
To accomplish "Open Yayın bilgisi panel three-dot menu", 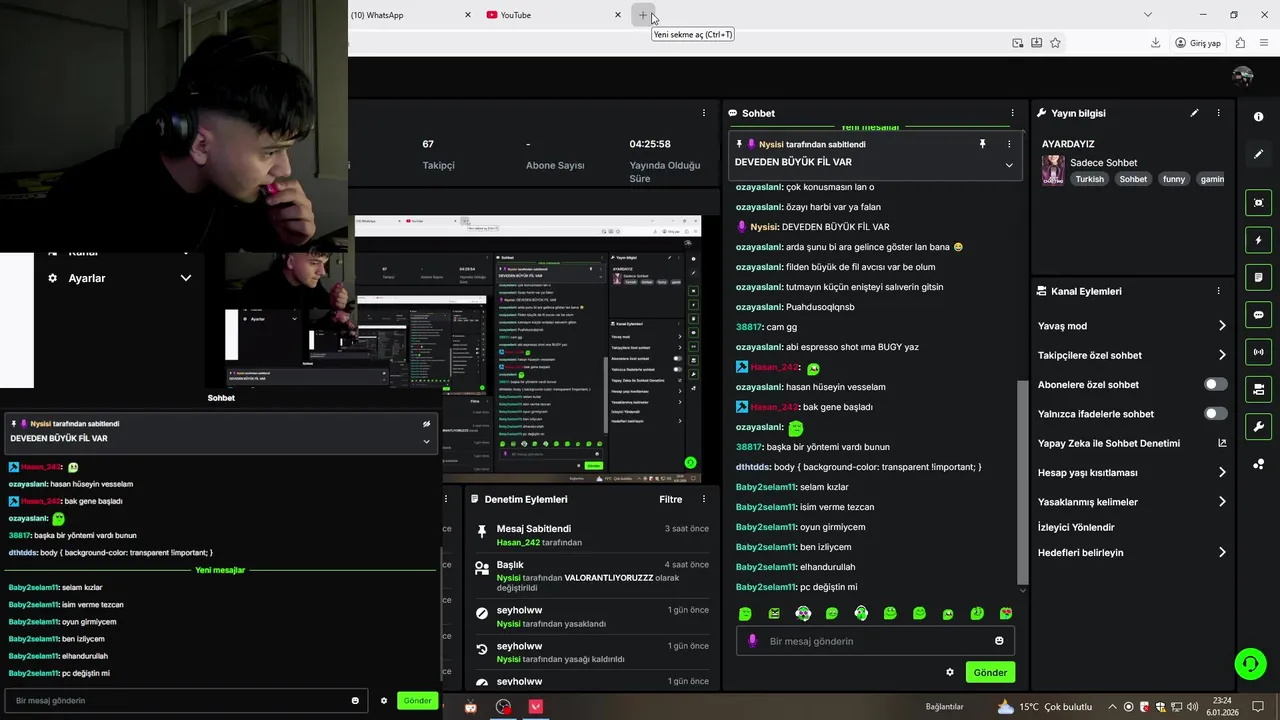I will 1218,113.
